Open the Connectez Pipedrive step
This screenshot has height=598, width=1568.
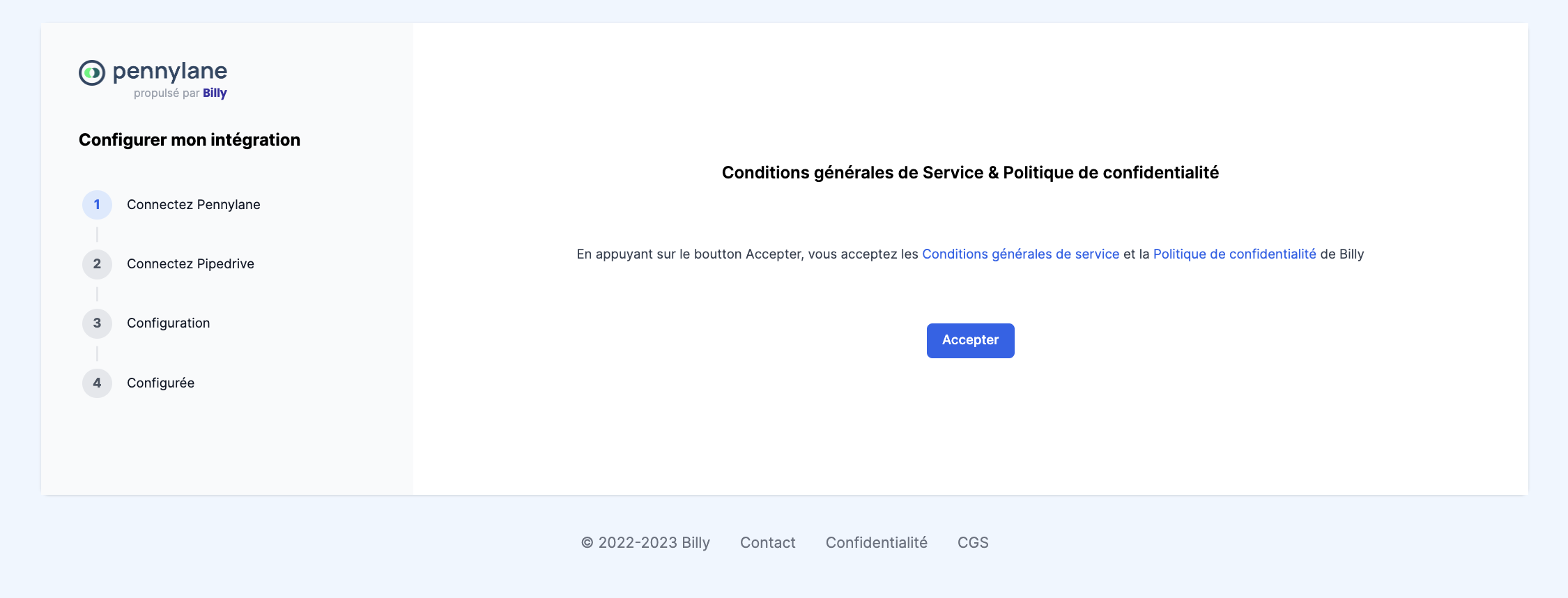click(190, 264)
